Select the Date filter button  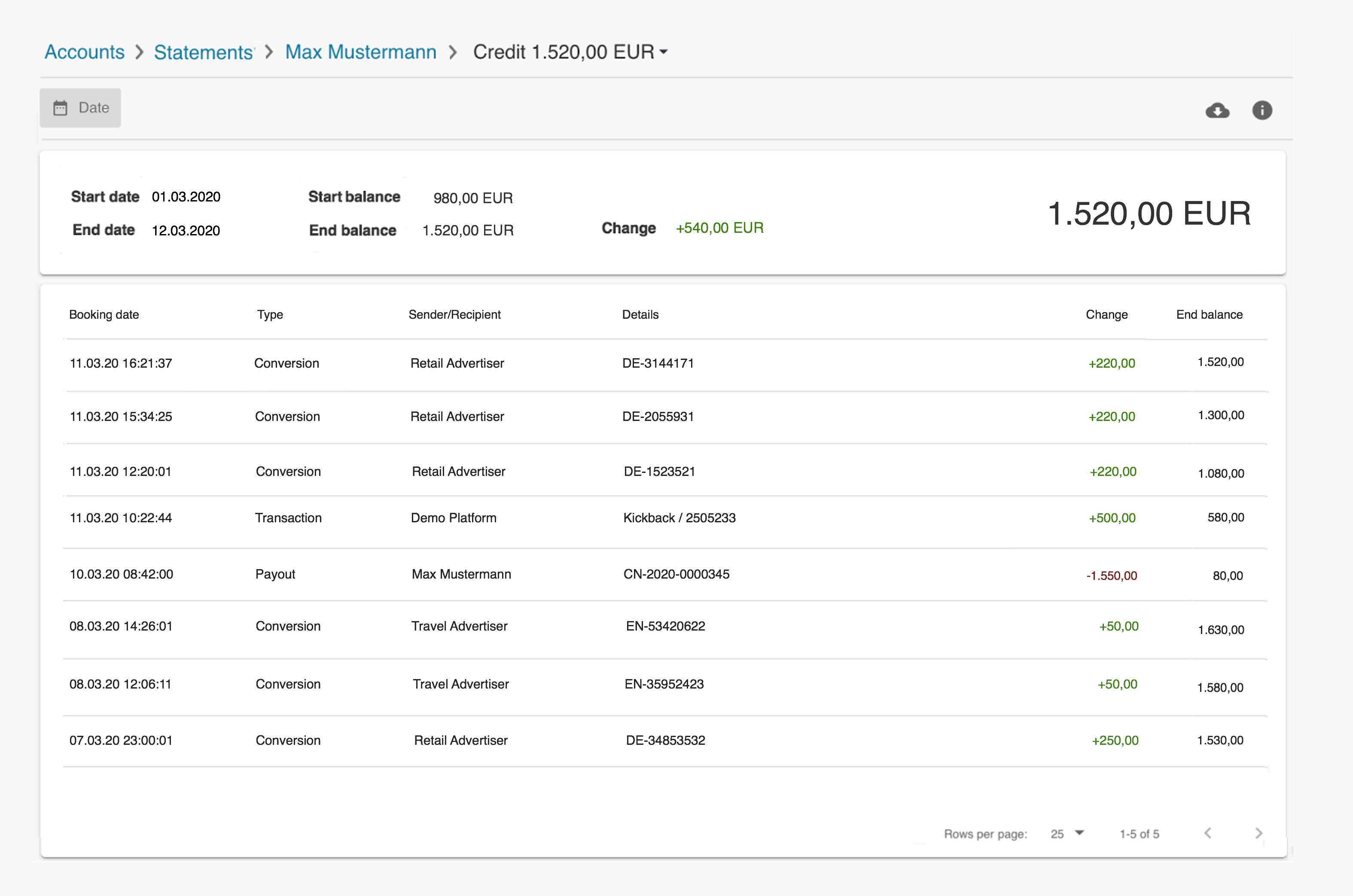pyautogui.click(x=82, y=108)
